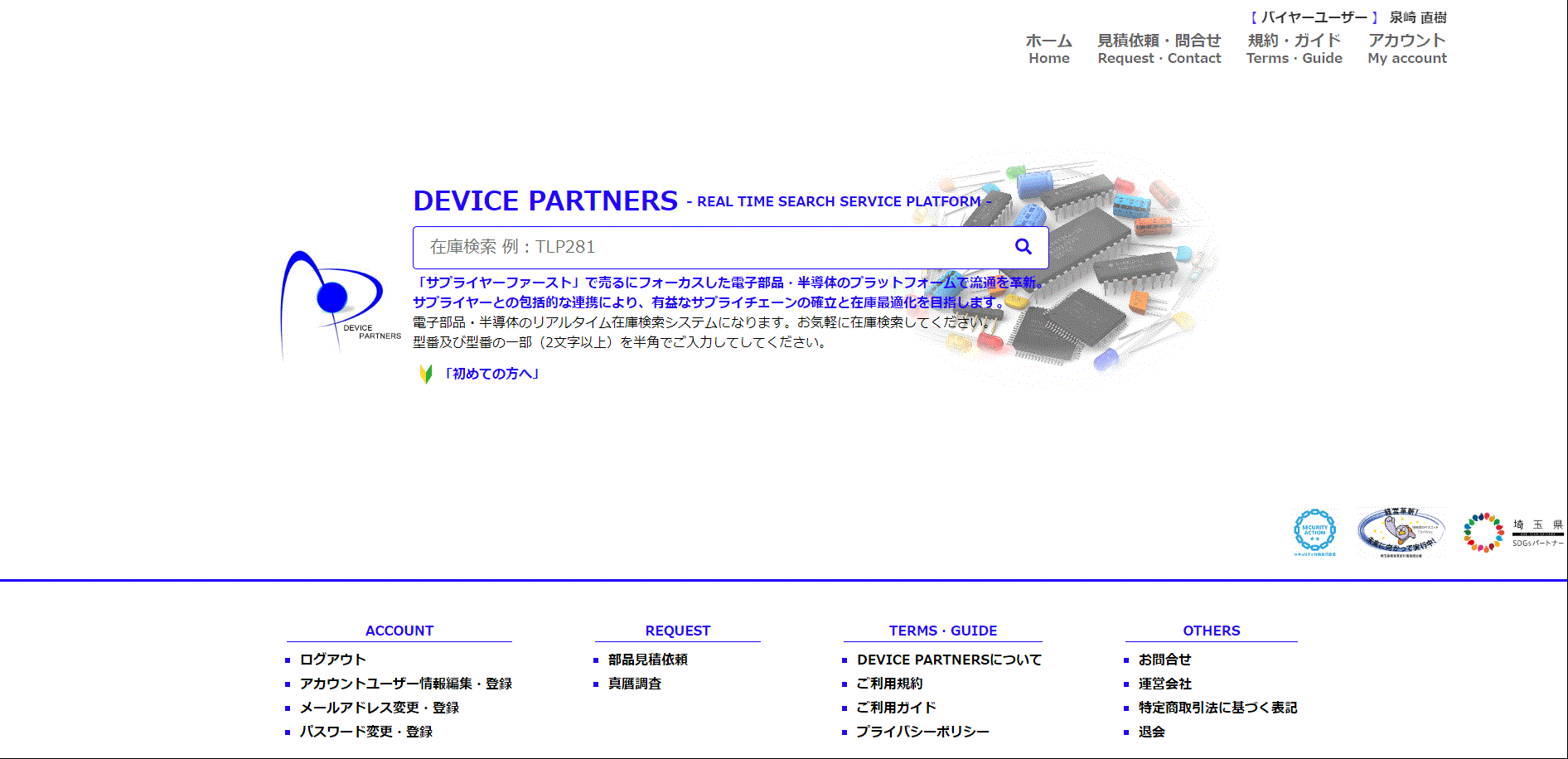Open 見積依頼・問合せ Request Contact menu
The image size is (1568, 759).
pyautogui.click(x=1159, y=49)
